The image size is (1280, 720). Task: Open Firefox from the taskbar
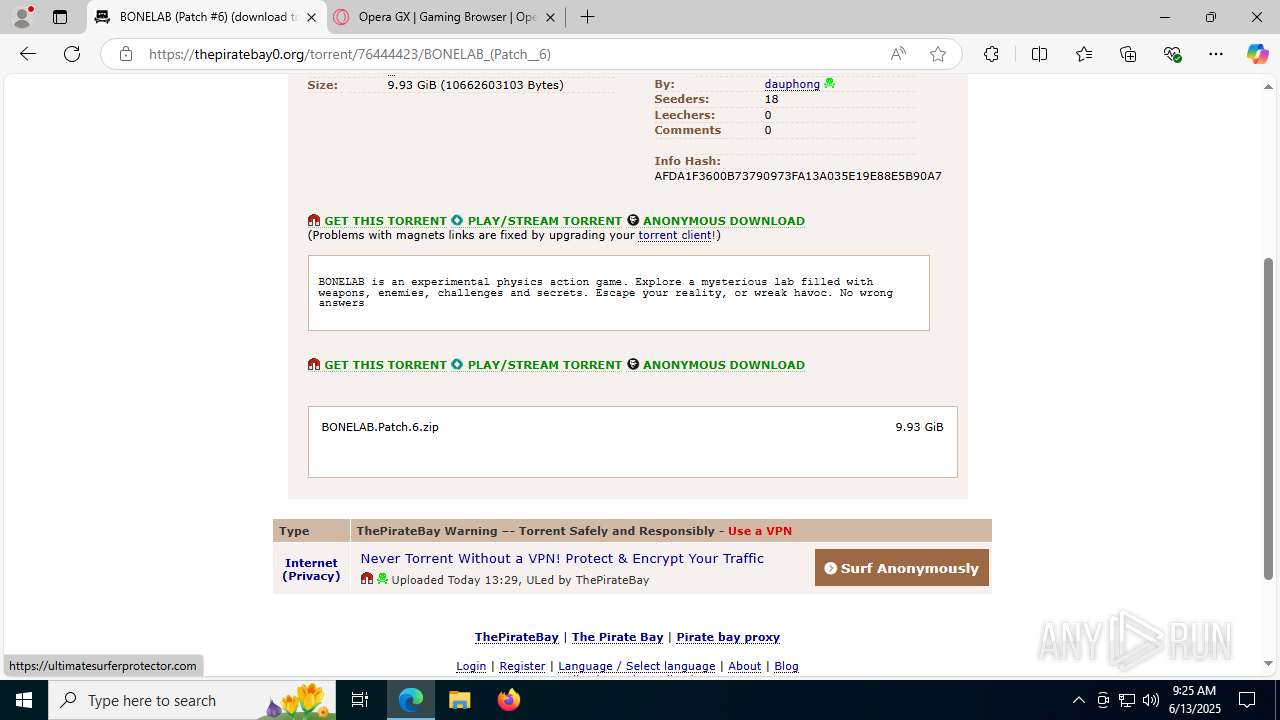click(508, 700)
